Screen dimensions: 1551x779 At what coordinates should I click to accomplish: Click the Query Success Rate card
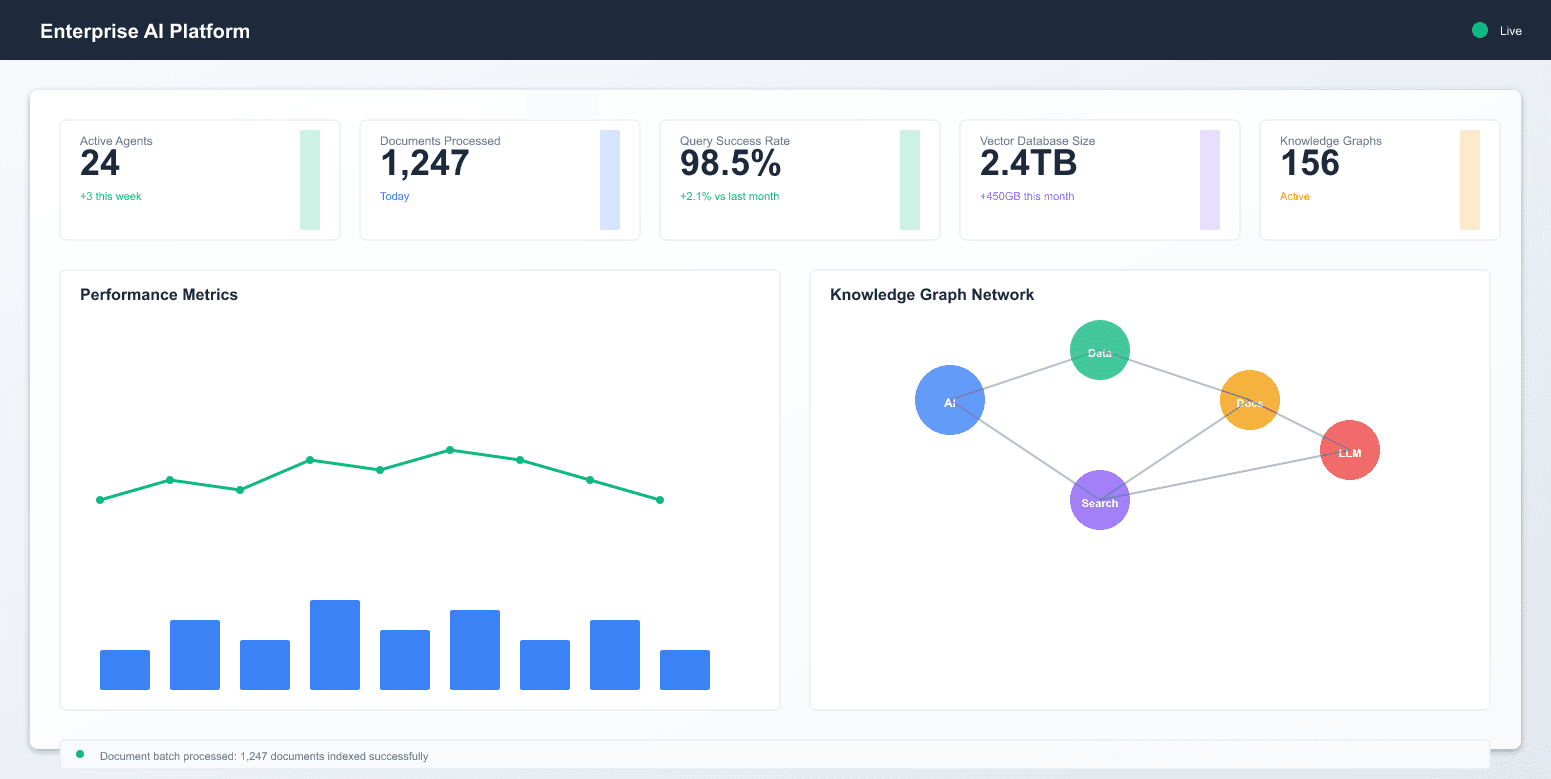[799, 180]
